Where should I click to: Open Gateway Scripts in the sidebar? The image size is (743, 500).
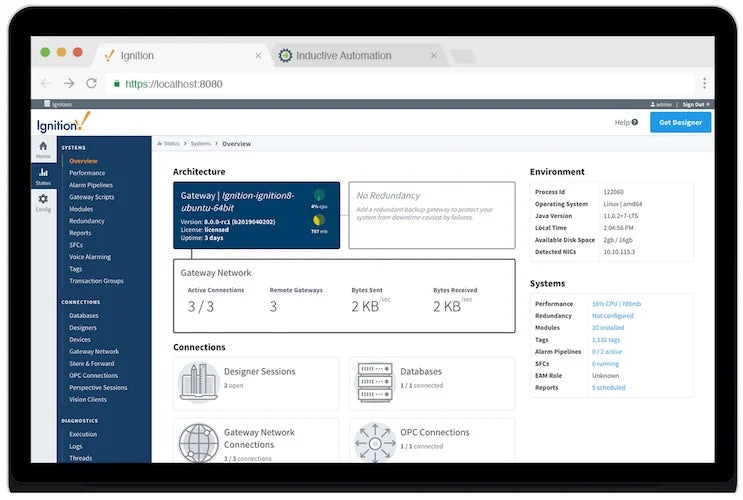click(91, 197)
